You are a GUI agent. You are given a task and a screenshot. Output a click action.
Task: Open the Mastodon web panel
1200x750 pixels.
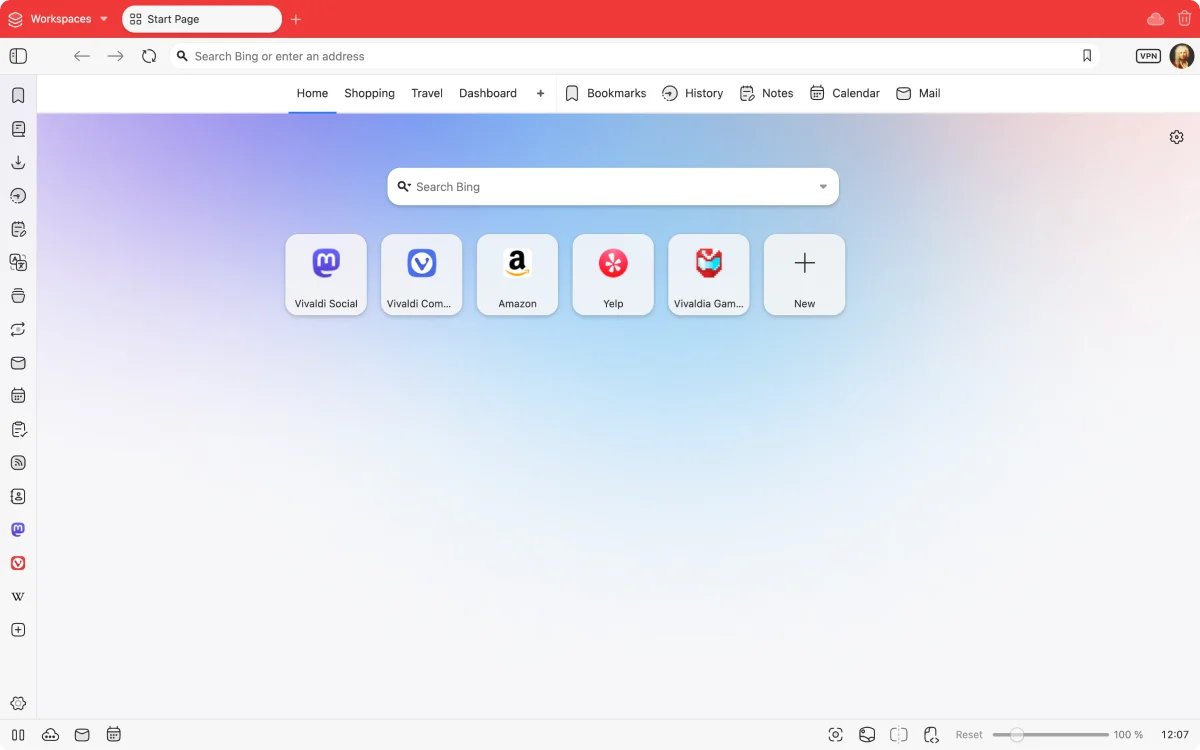pos(18,529)
